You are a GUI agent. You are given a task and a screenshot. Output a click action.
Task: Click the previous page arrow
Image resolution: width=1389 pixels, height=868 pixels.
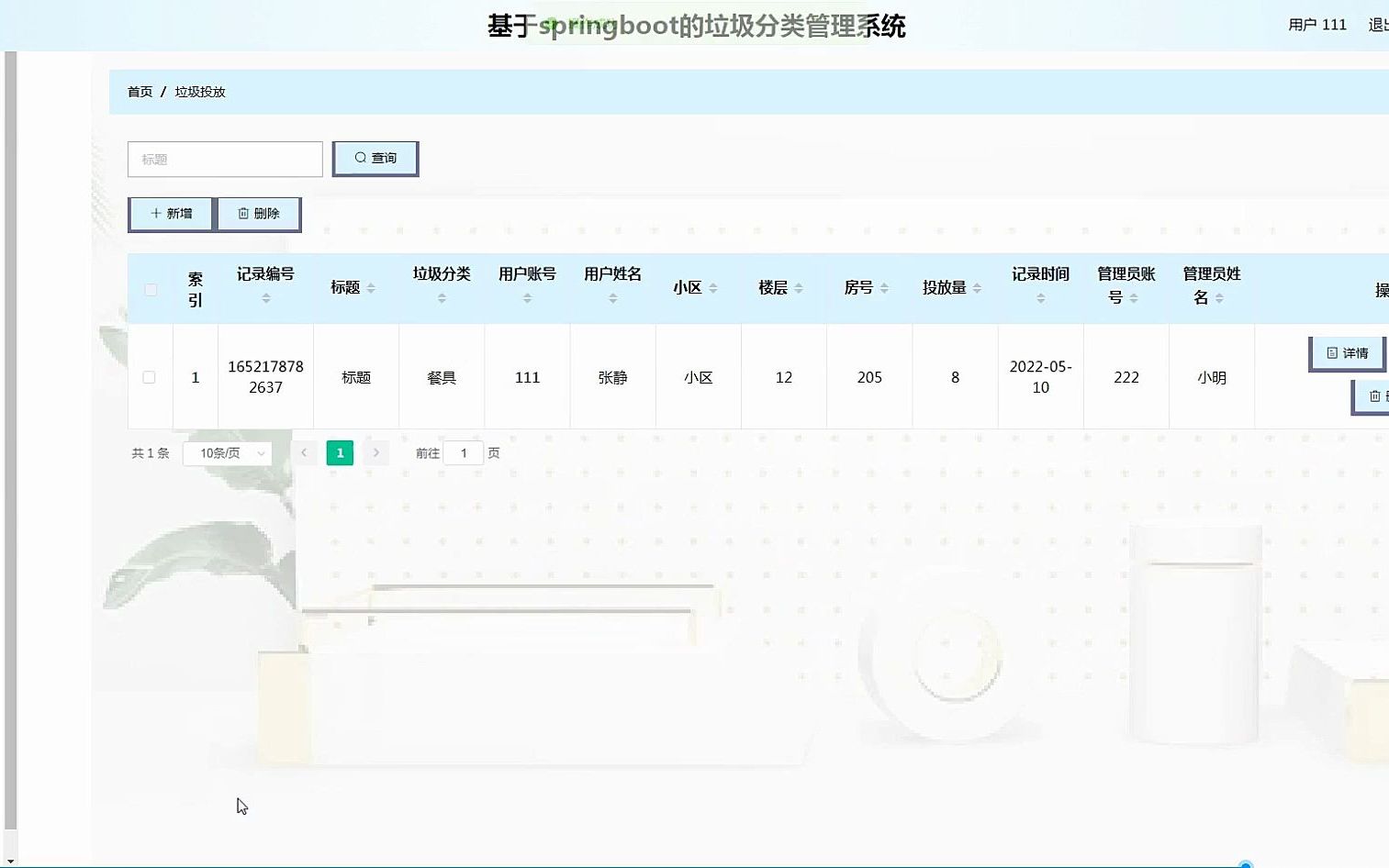[304, 453]
